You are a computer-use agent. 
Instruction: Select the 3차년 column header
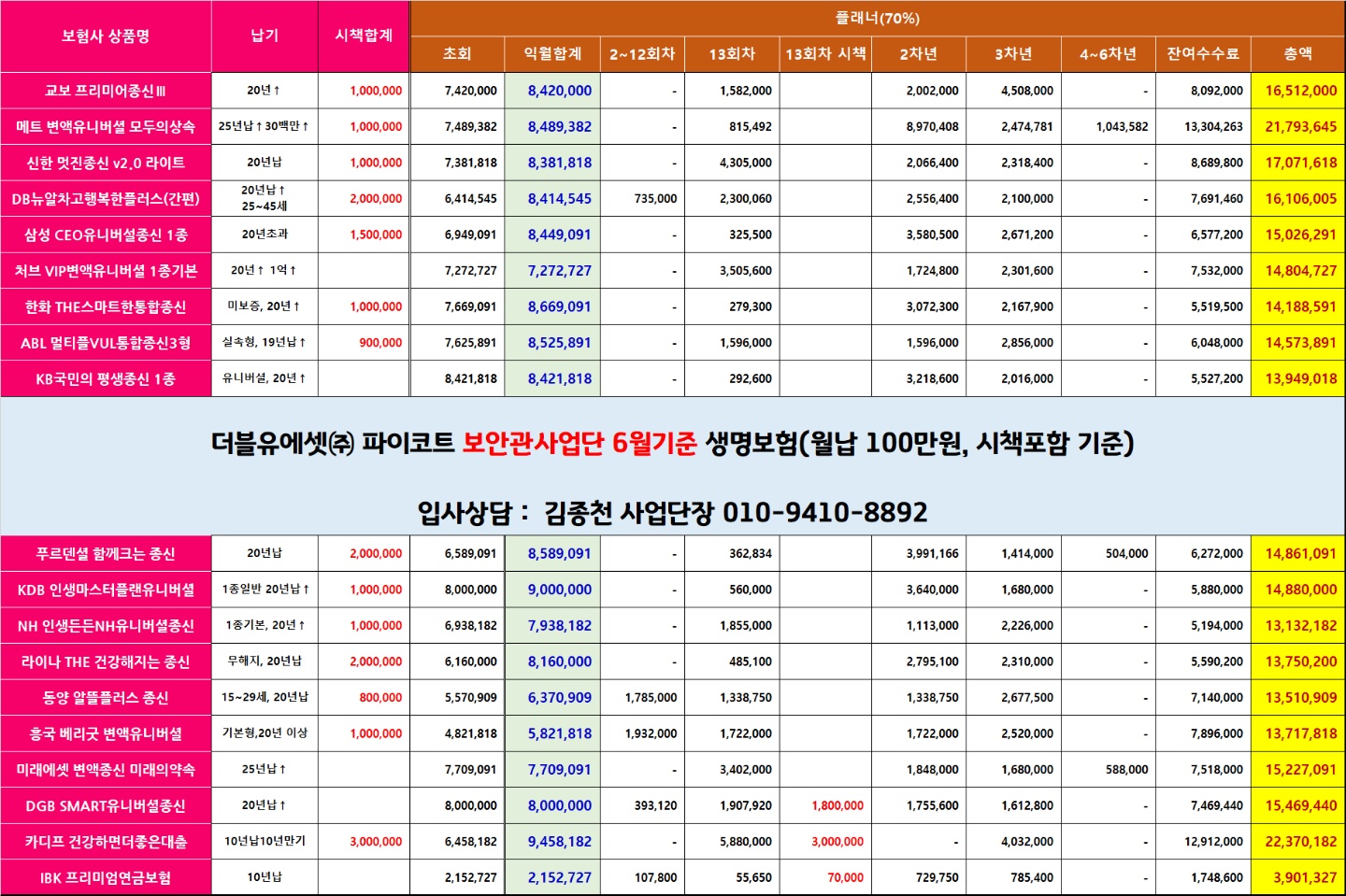[x=1013, y=54]
